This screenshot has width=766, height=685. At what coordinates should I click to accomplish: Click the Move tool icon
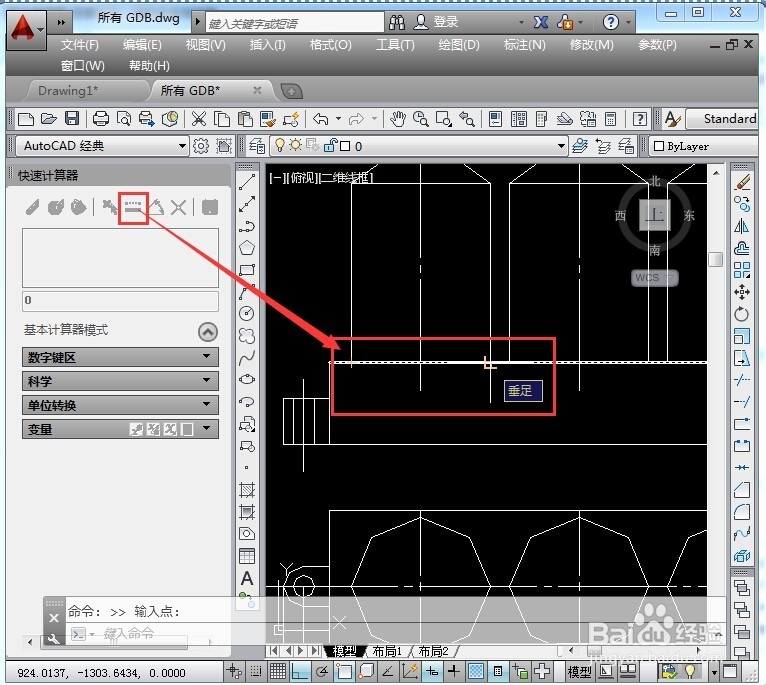742,292
